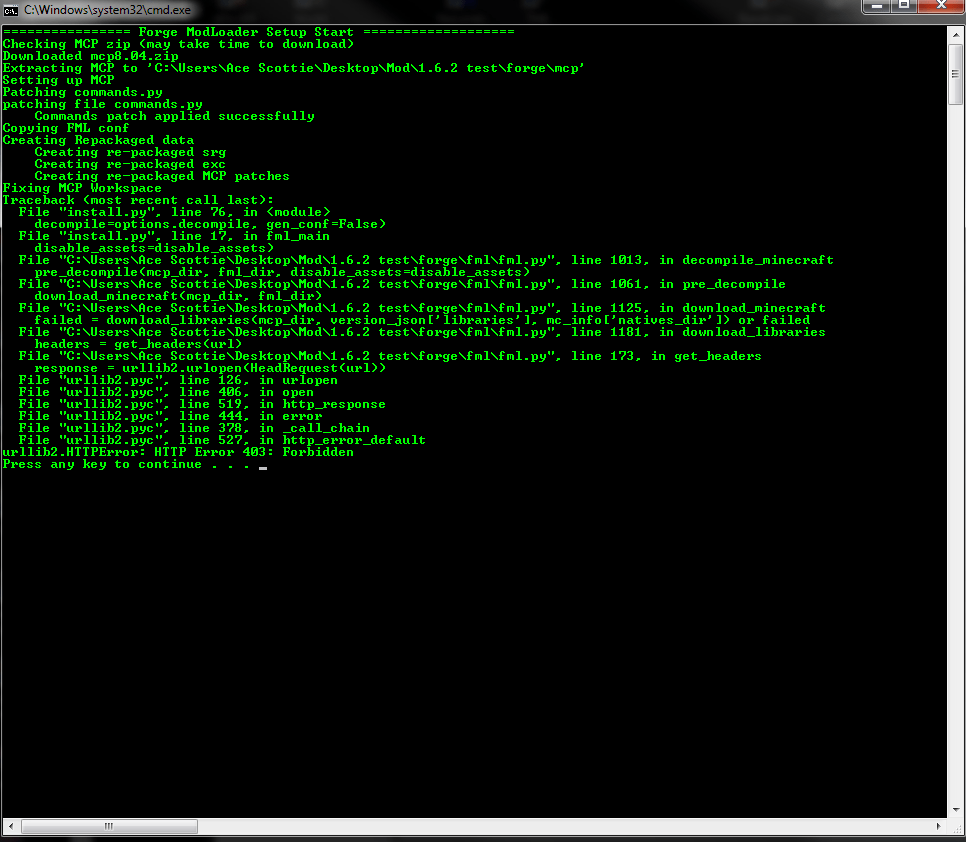Viewport: 966px width, 842px height.
Task: Click the 'failed = download_libraries' line
Action: [422, 320]
